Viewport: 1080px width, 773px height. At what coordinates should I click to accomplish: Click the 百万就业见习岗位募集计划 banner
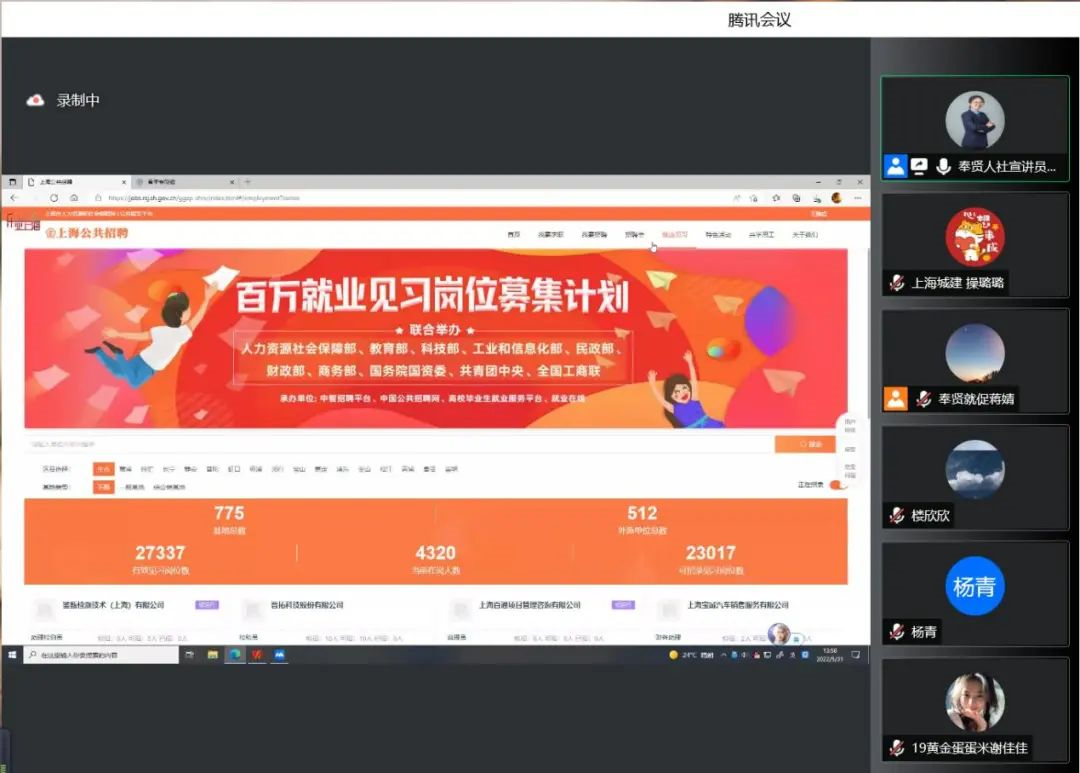(x=435, y=338)
